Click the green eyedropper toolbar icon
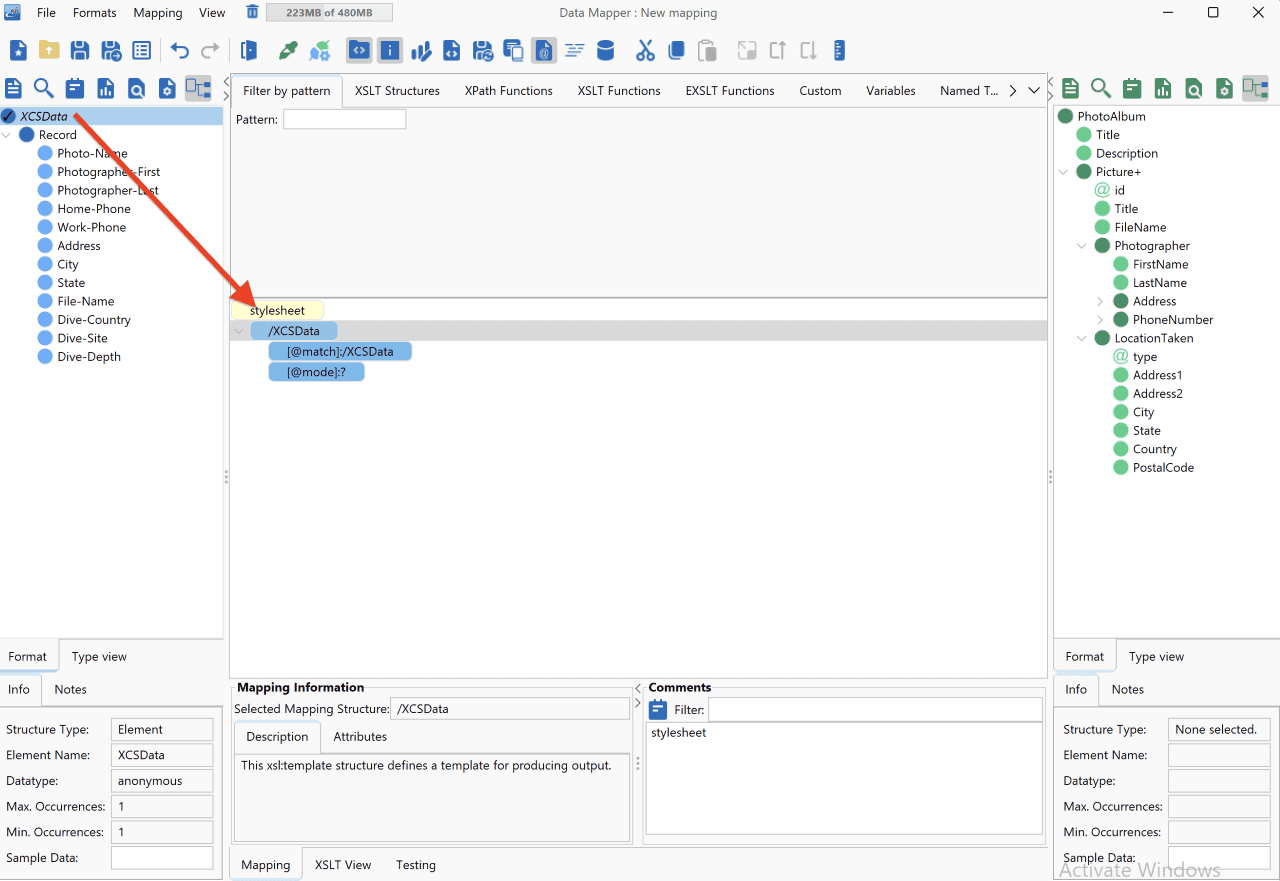The image size is (1280, 881). (288, 50)
